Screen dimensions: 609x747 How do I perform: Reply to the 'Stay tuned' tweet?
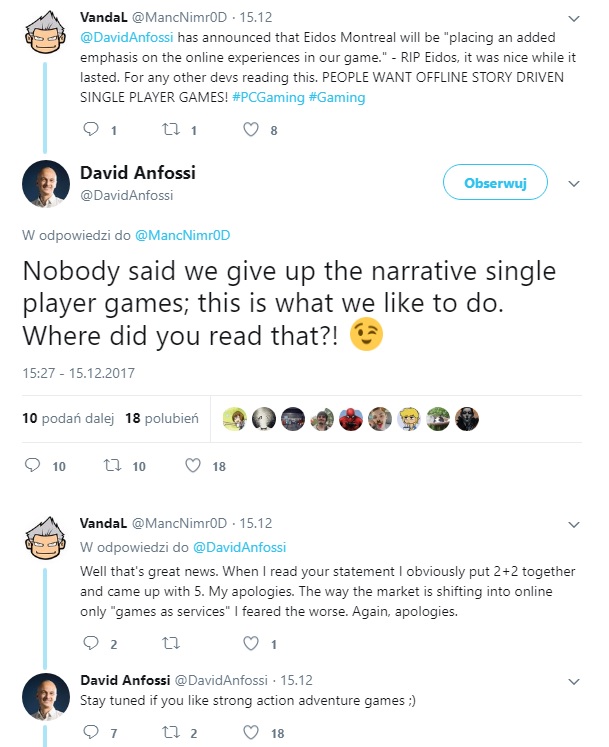(x=90, y=733)
